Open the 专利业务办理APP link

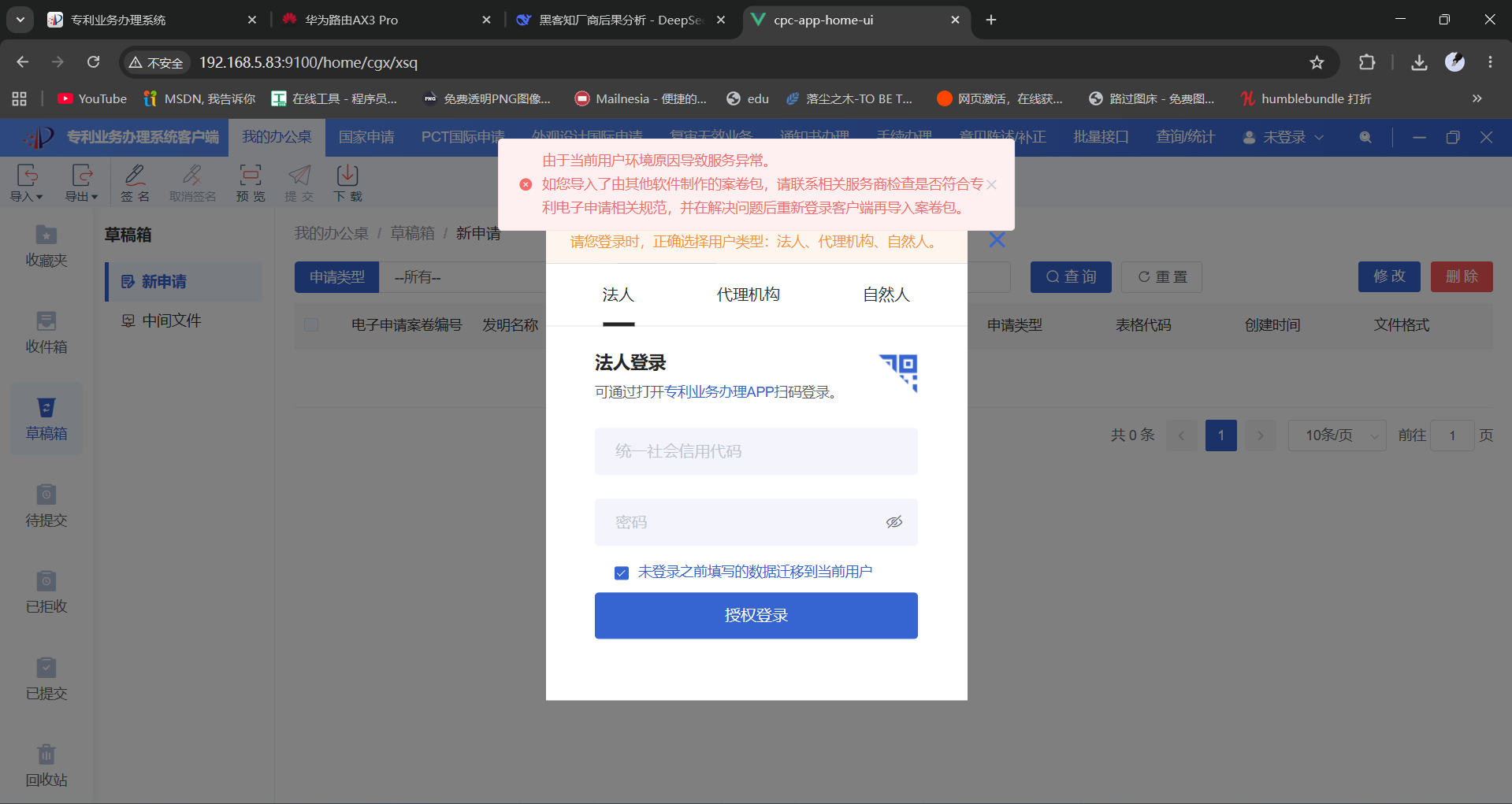719,392
